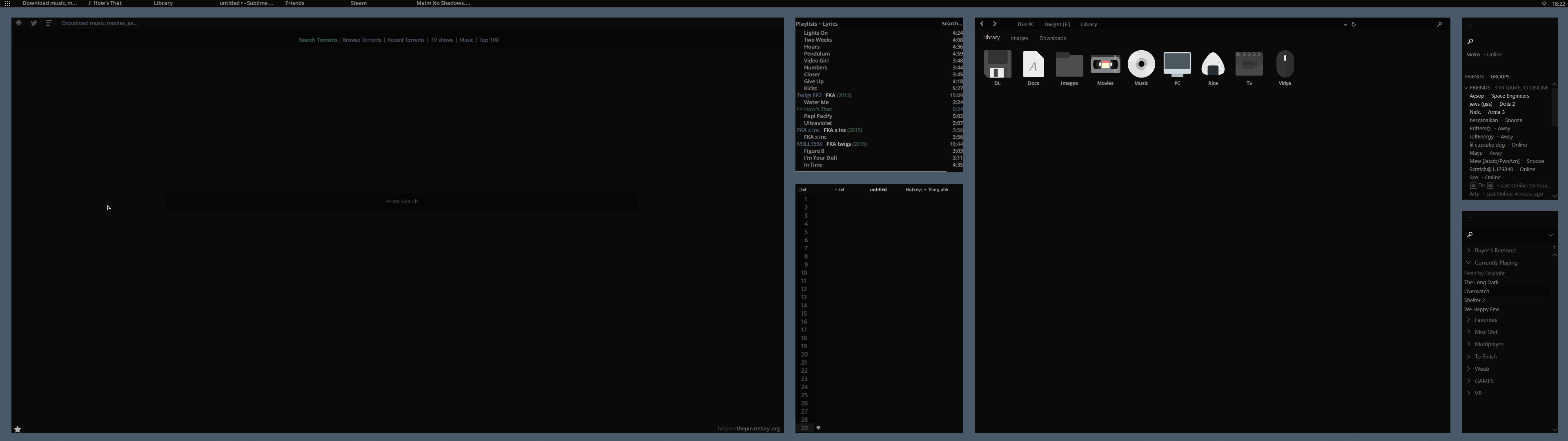Open the apps grid icon in top bar
This screenshot has height=441, width=1568.
pos(7,4)
